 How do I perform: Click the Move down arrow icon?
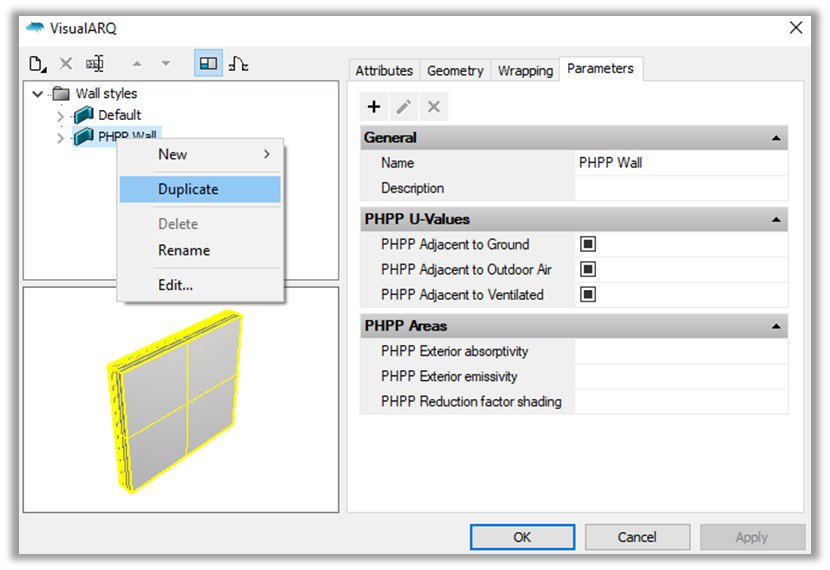tap(166, 64)
